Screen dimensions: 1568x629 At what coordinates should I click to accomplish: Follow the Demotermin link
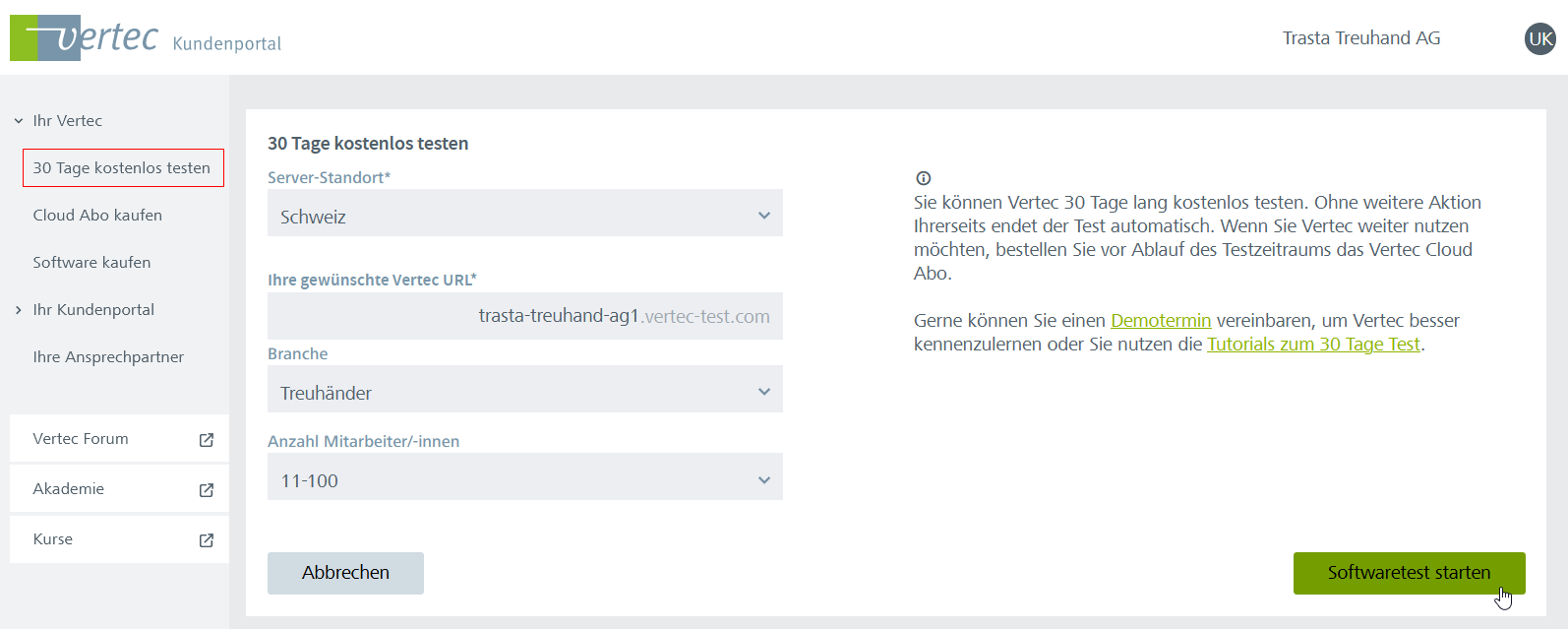coord(1160,321)
